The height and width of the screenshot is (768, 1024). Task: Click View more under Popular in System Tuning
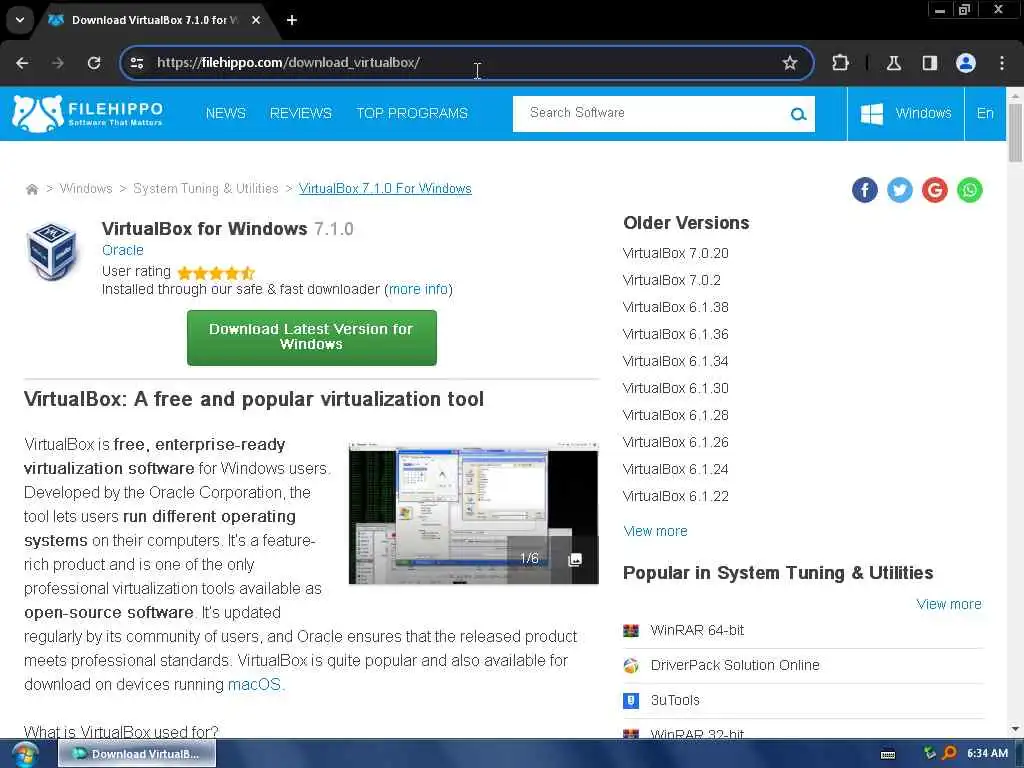click(949, 604)
